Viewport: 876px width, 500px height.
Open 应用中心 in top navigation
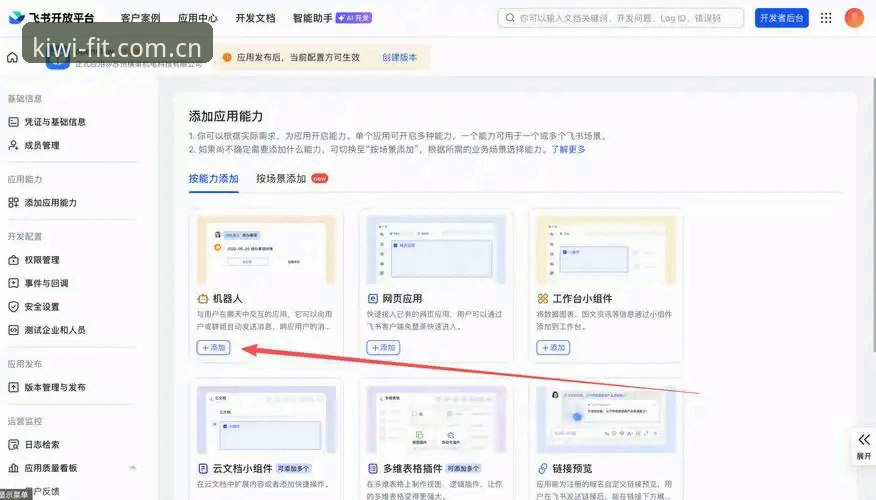(198, 18)
